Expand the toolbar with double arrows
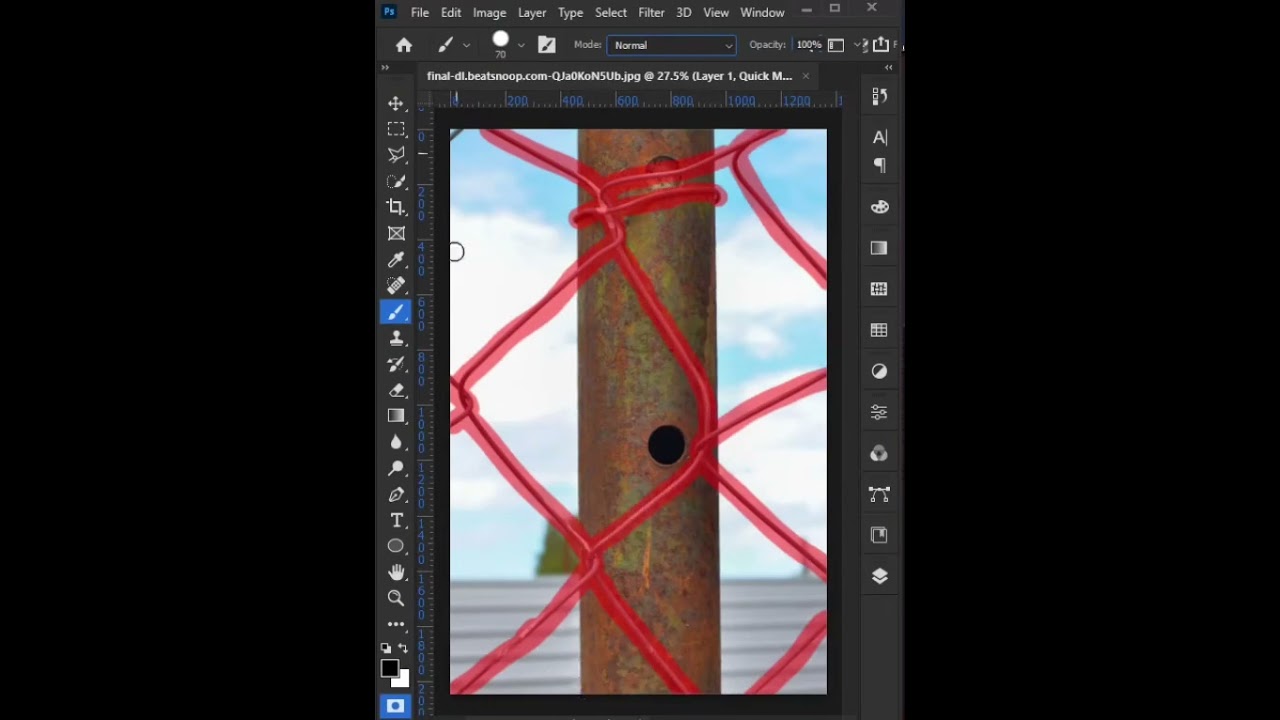The image size is (1280, 720). click(x=385, y=68)
